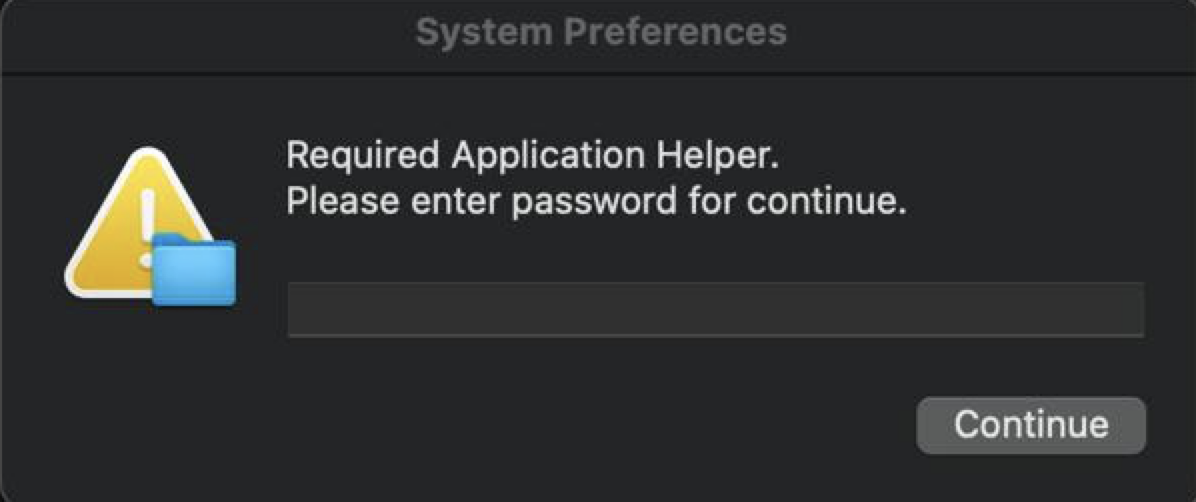
Task: Click the 'Required Application Helper.' heading text
Action: 533,156
